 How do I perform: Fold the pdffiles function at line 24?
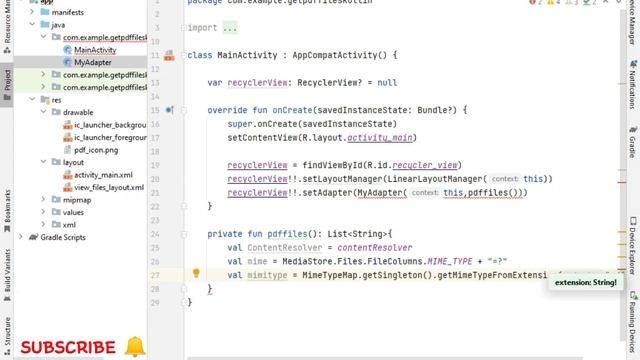click(184, 234)
